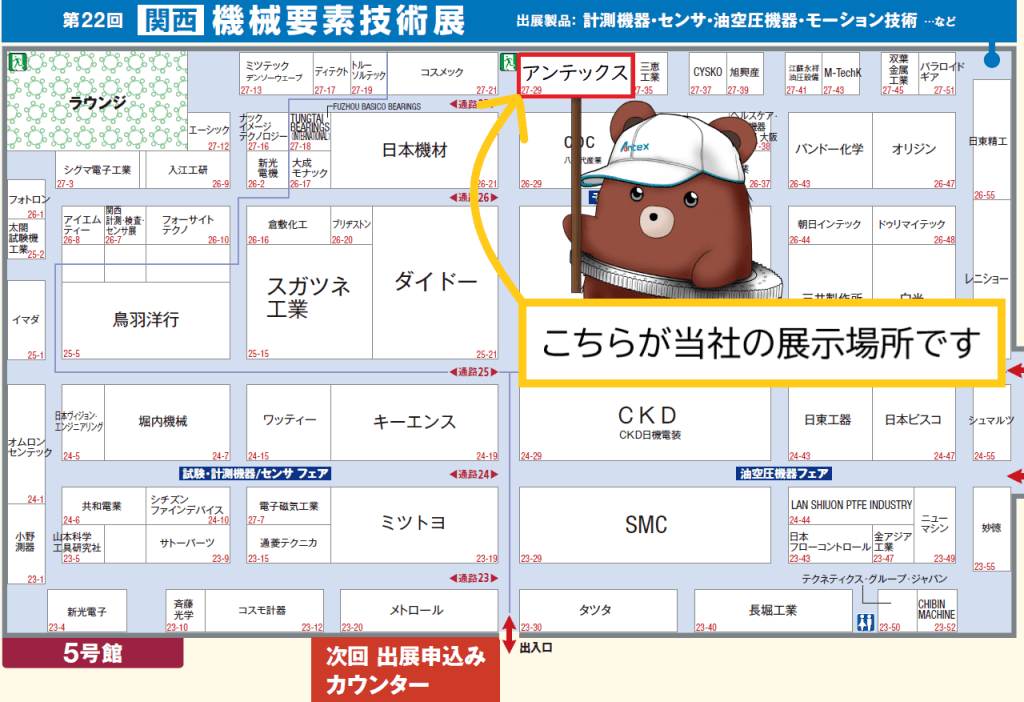Select the 妙徳 booth

point(991,529)
